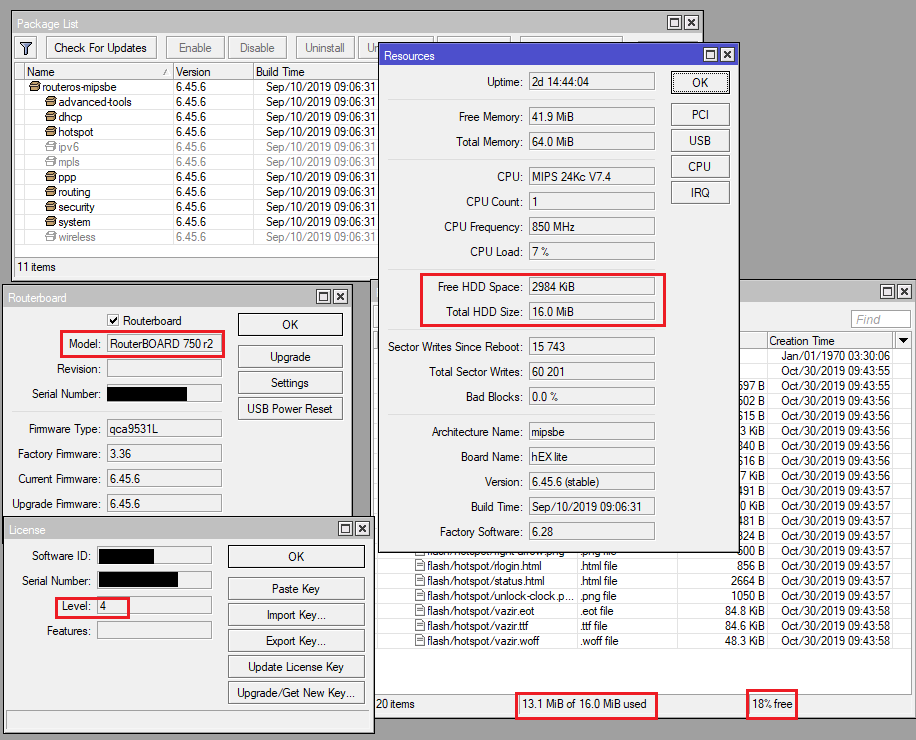Click the Uptime value field
The image size is (916, 740).
pos(592,82)
